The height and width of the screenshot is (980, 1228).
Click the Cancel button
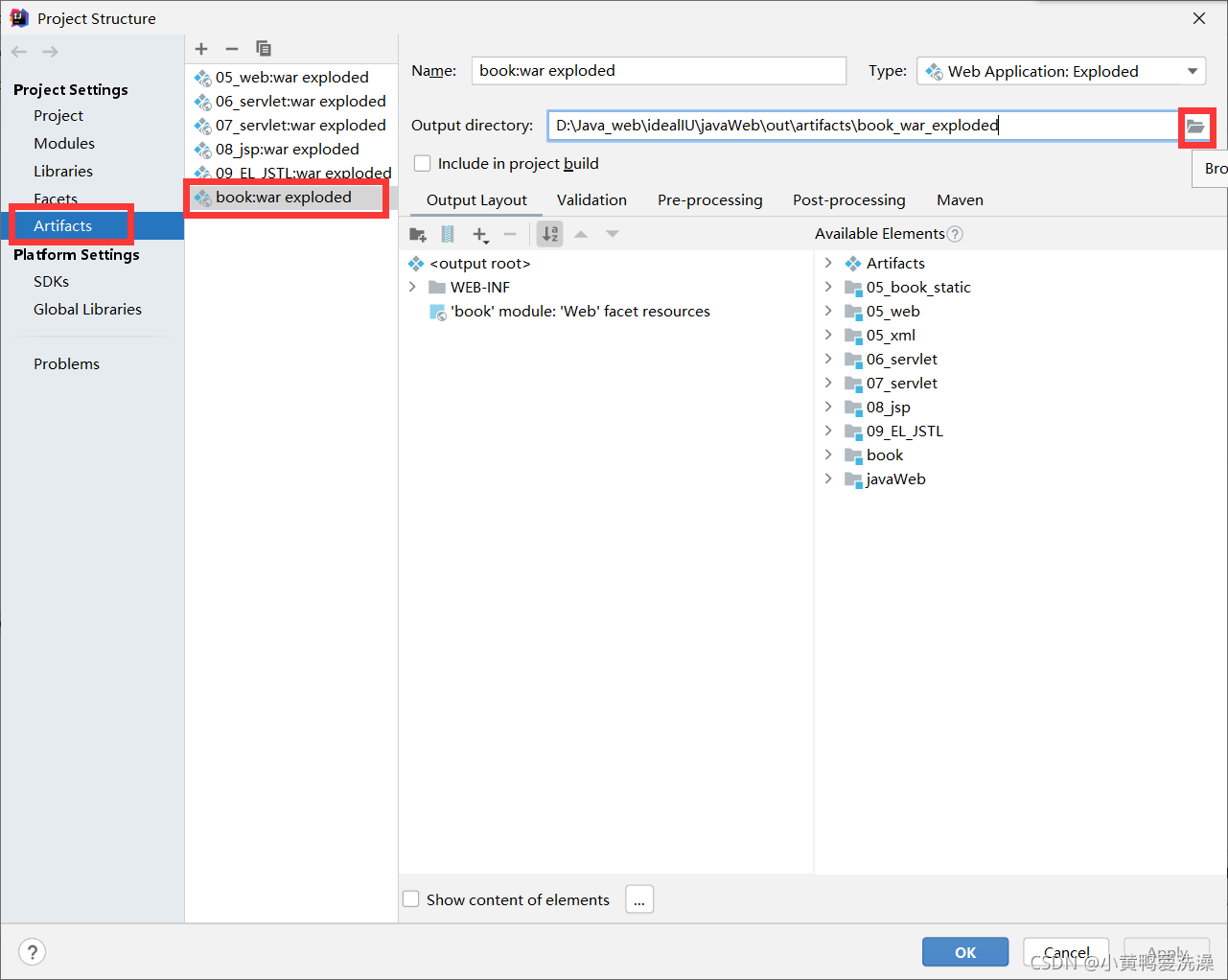pyautogui.click(x=1066, y=952)
